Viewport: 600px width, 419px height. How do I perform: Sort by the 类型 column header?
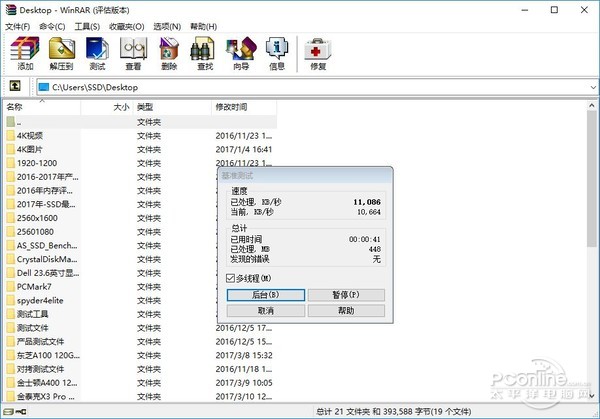pos(172,107)
